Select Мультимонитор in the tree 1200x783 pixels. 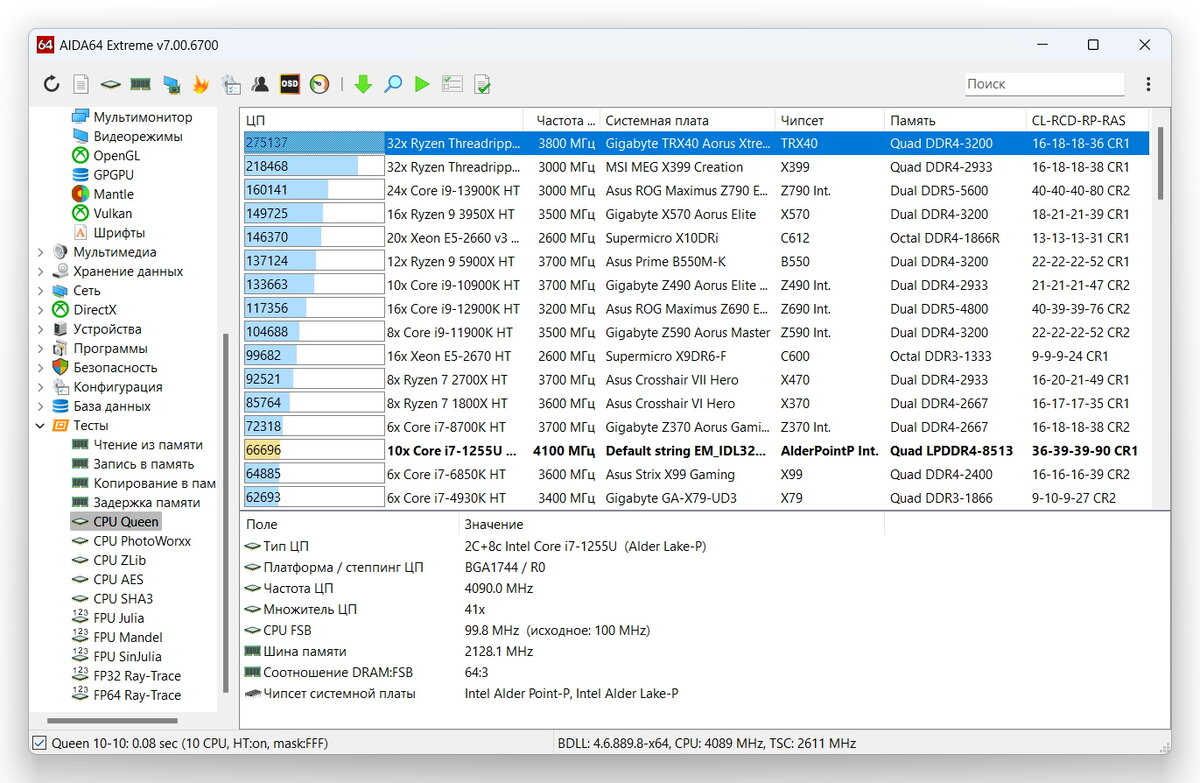point(143,117)
